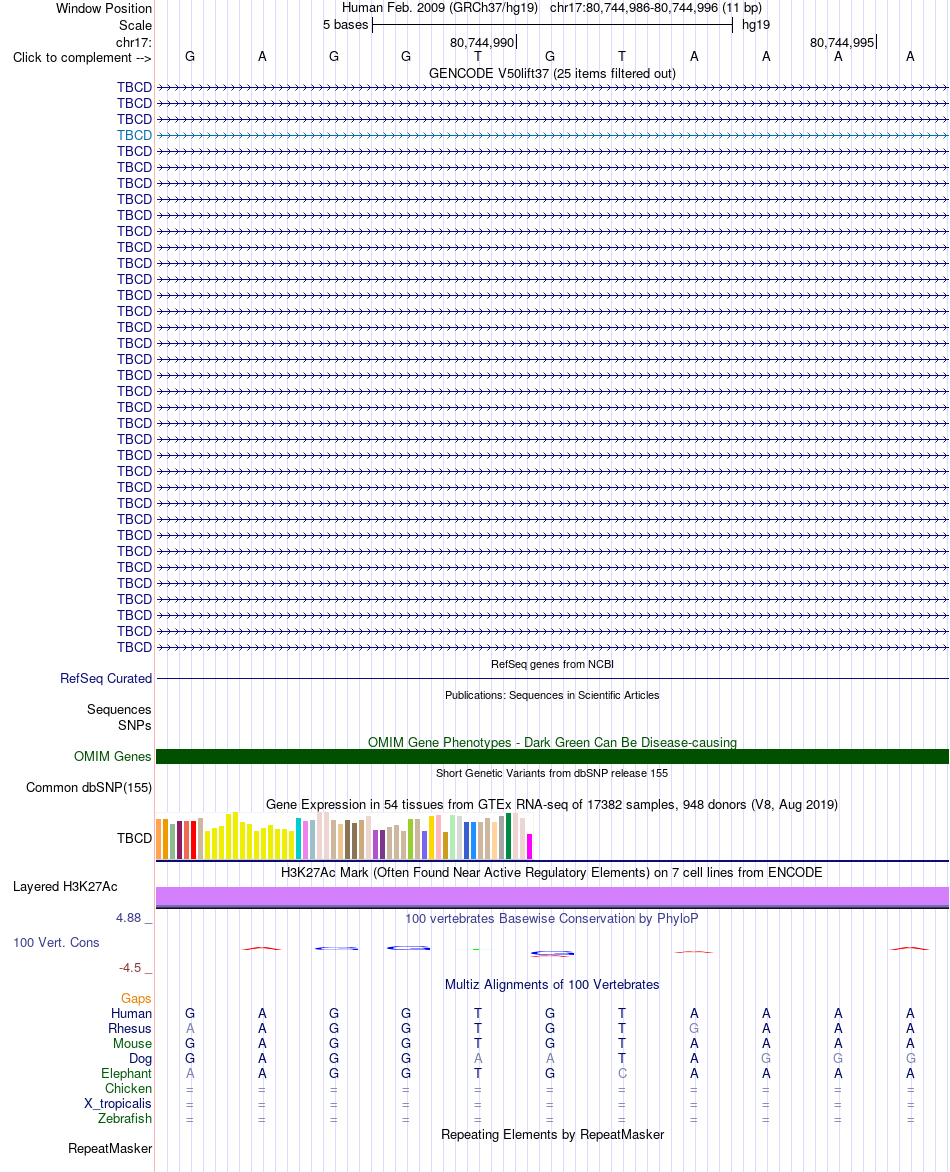Open GENCODE V50lift37 track title
The width and height of the screenshot is (950, 1172).
click(552, 73)
